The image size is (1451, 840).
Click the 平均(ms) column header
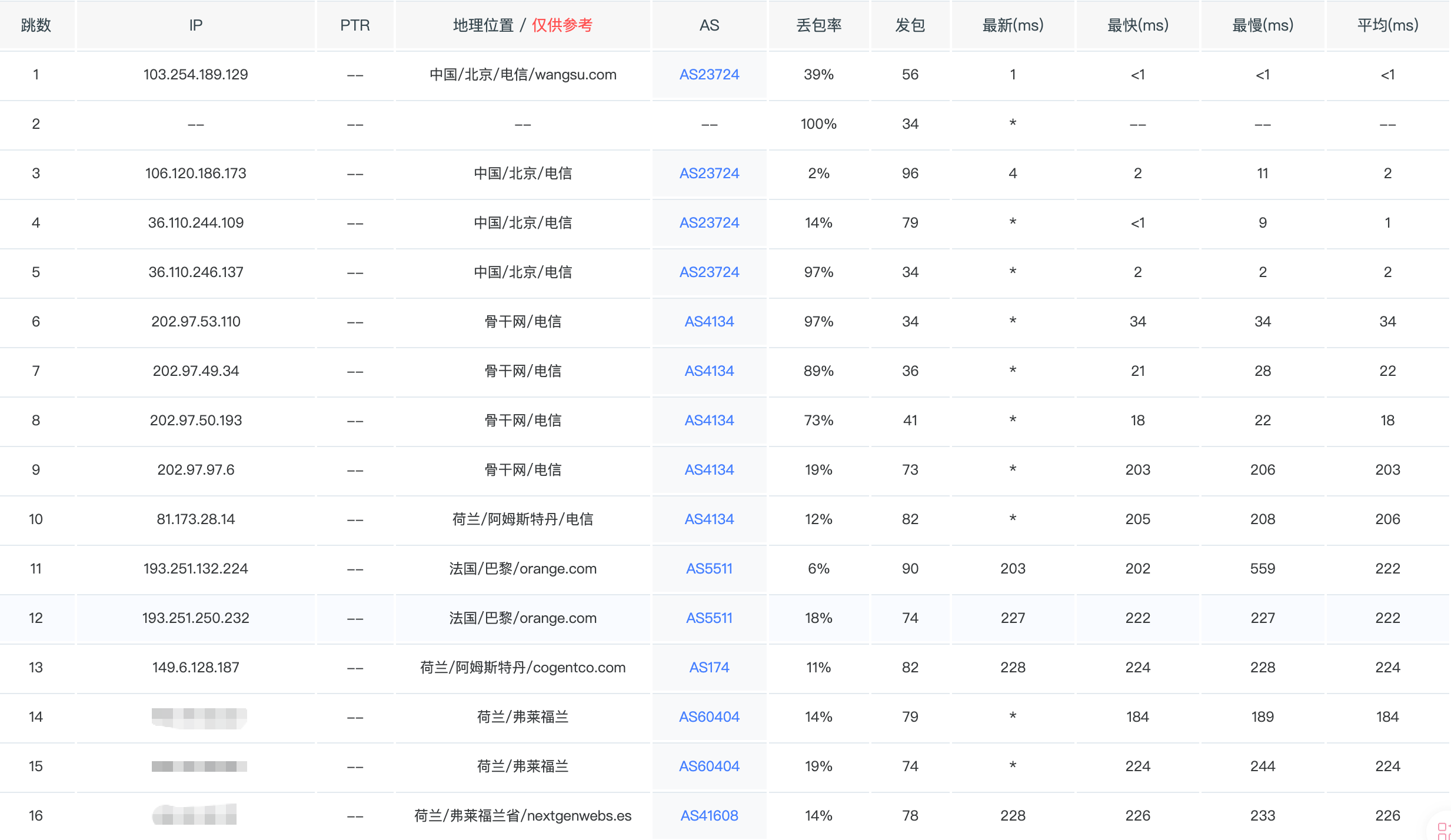[x=1387, y=25]
